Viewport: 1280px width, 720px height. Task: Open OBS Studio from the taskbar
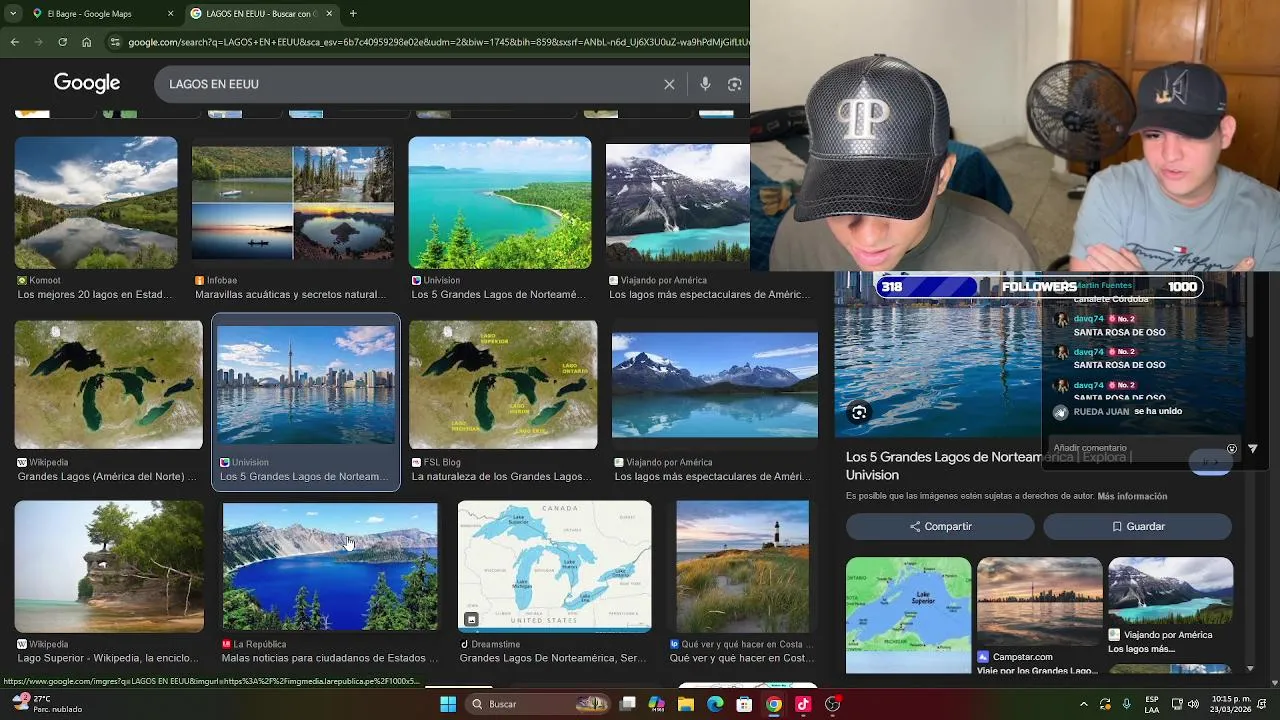(832, 704)
